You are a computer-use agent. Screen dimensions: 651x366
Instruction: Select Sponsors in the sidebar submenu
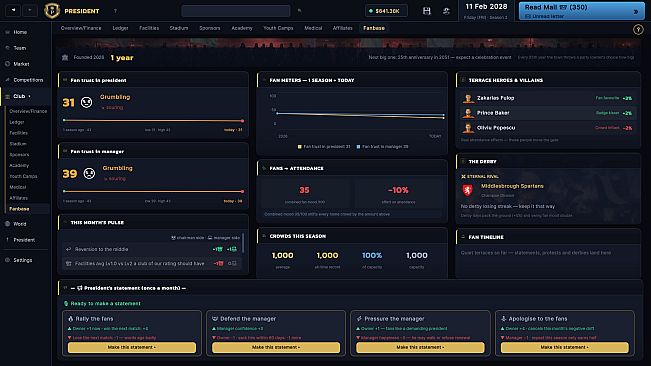pos(19,155)
